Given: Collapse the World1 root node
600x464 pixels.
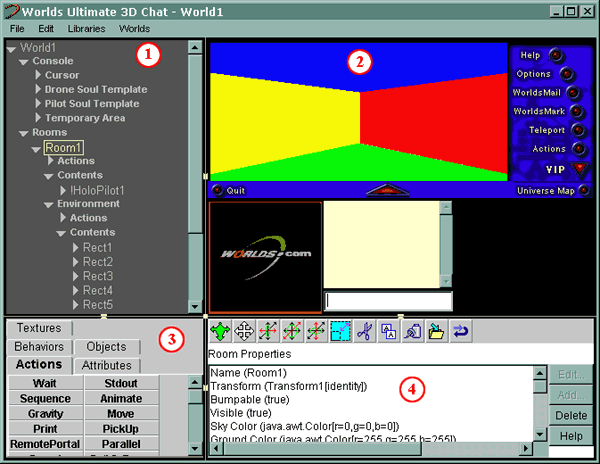Looking at the screenshot, I should coord(11,49).
